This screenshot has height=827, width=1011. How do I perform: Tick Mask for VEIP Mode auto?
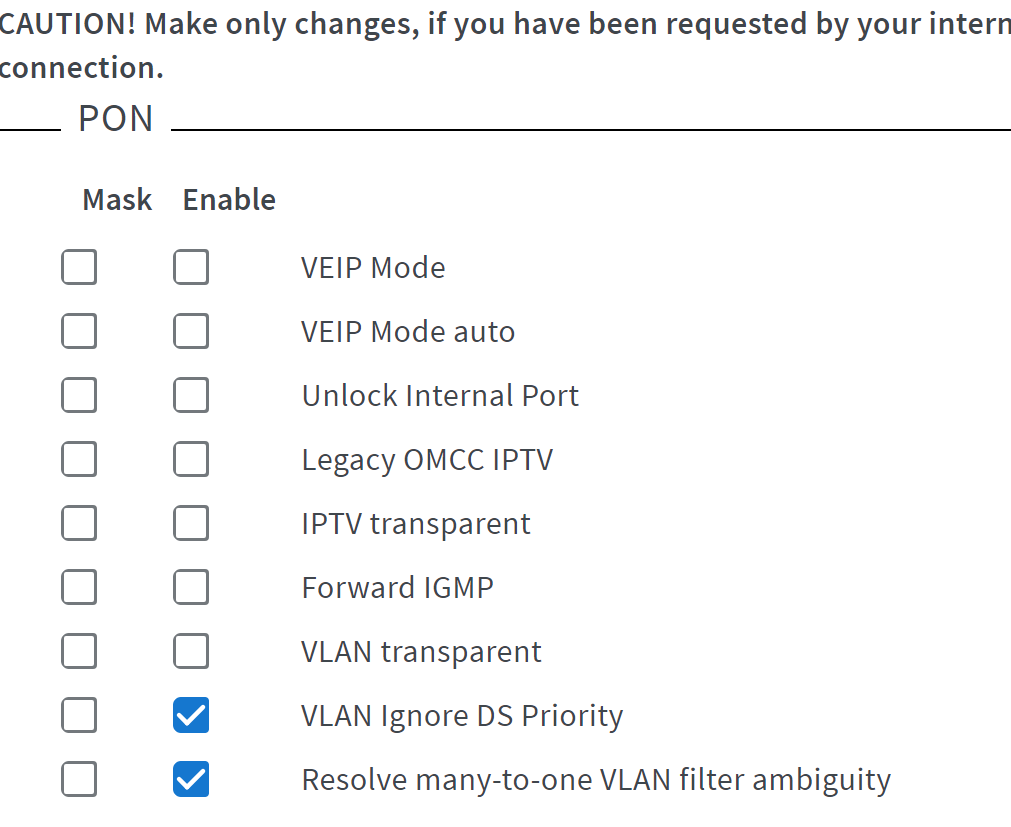point(79,331)
